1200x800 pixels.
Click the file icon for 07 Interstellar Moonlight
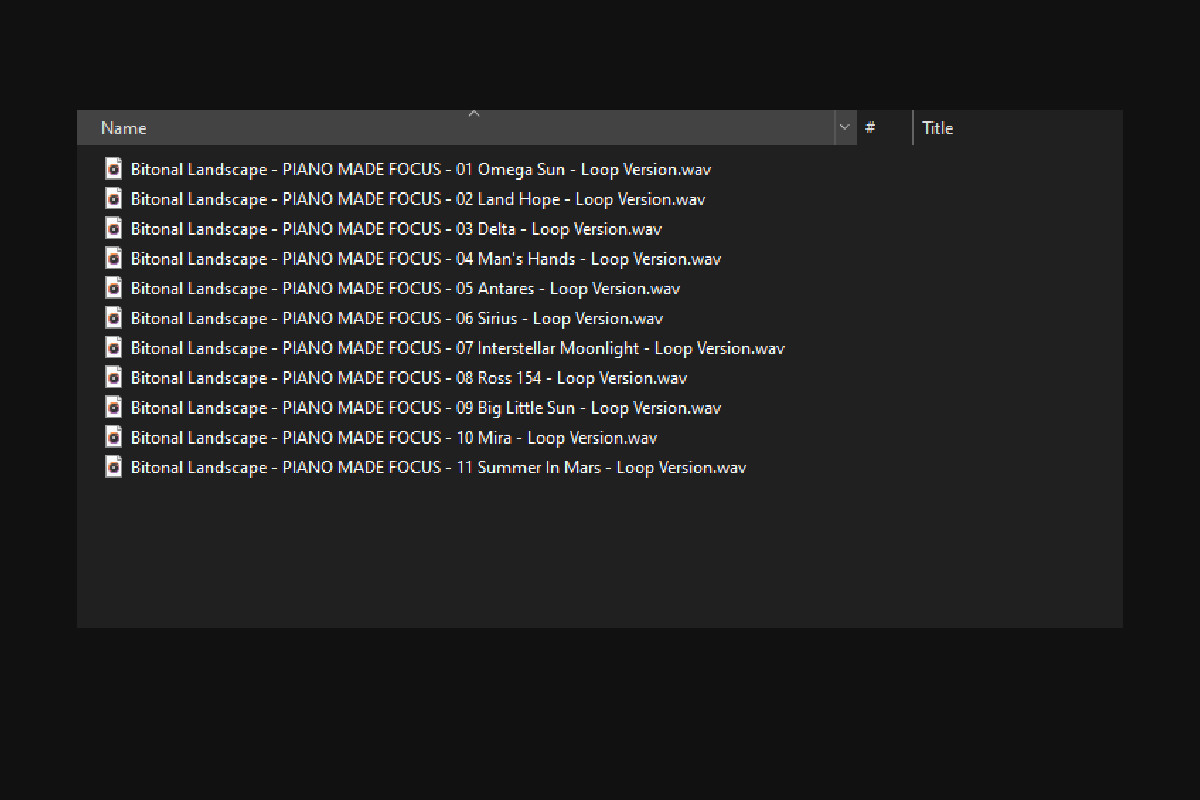[114, 348]
